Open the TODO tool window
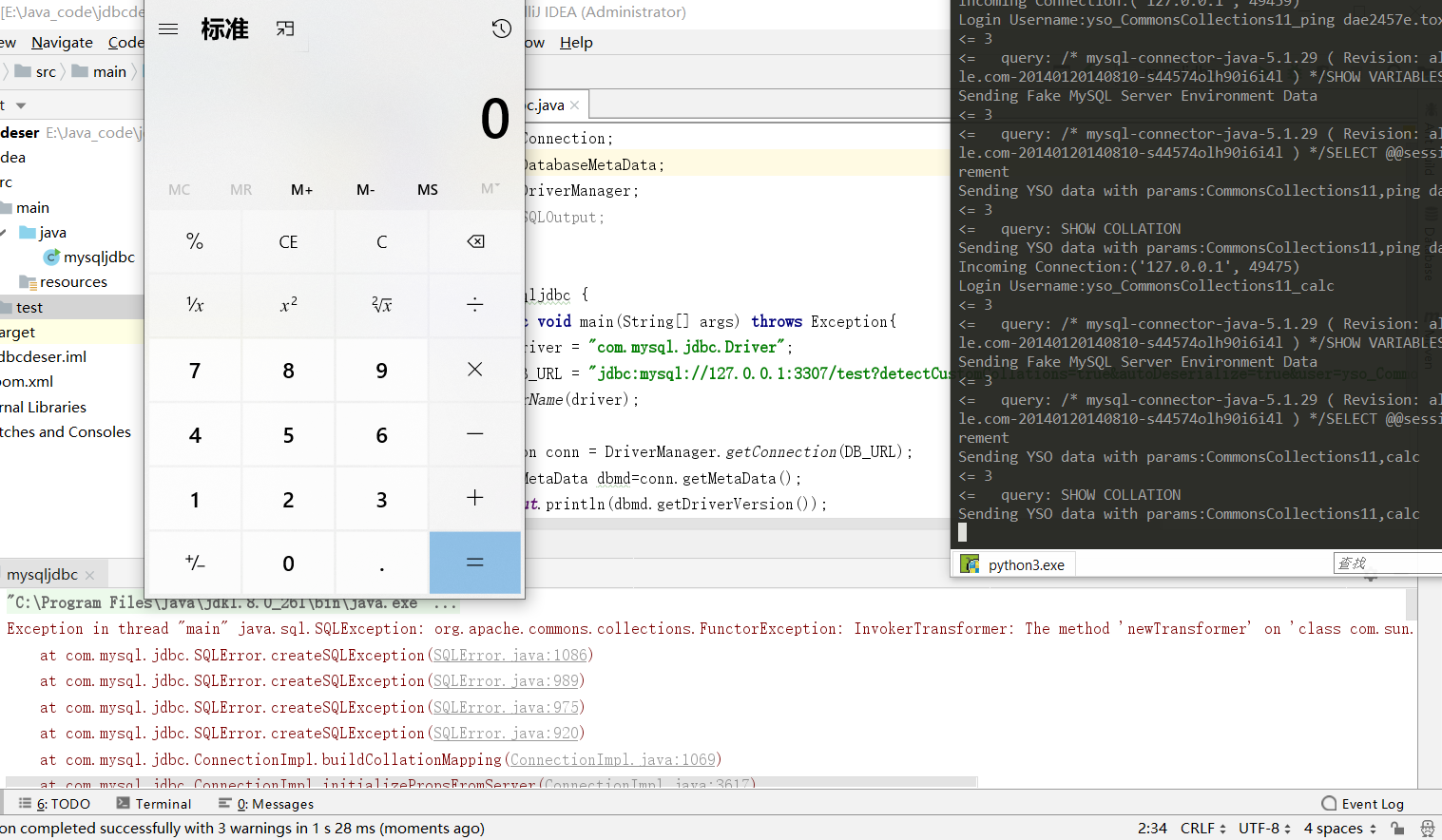The image size is (1442, 840). (x=54, y=804)
